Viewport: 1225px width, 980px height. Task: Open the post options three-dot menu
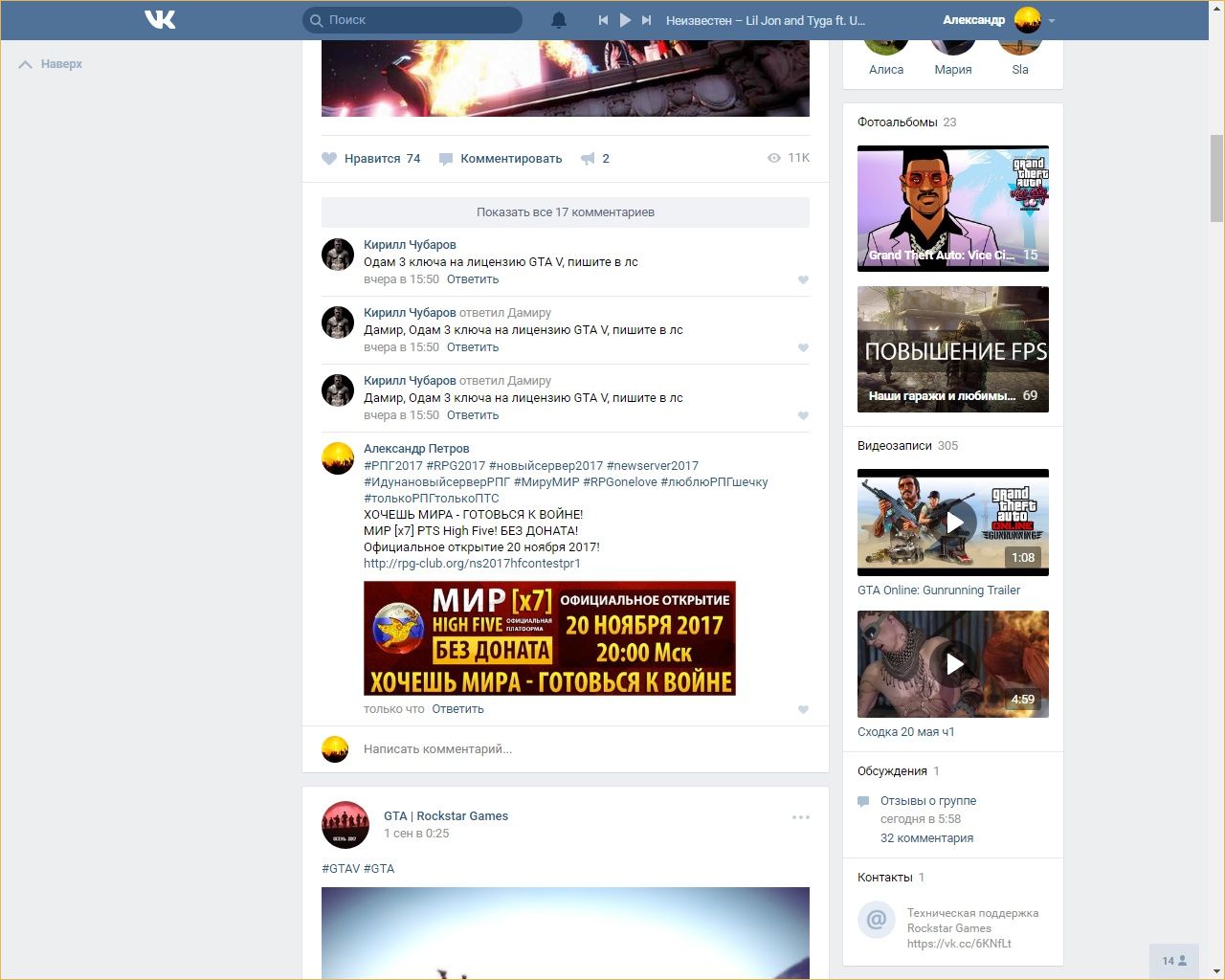click(x=801, y=817)
